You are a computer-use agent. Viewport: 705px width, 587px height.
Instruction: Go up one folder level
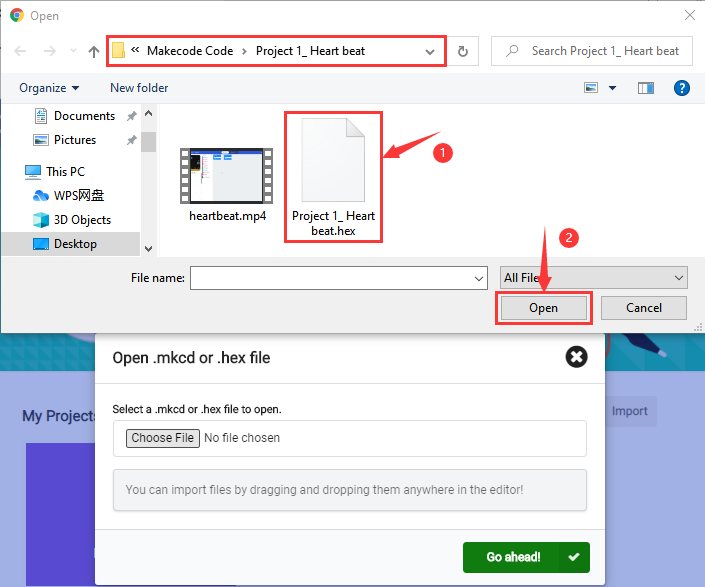(94, 51)
